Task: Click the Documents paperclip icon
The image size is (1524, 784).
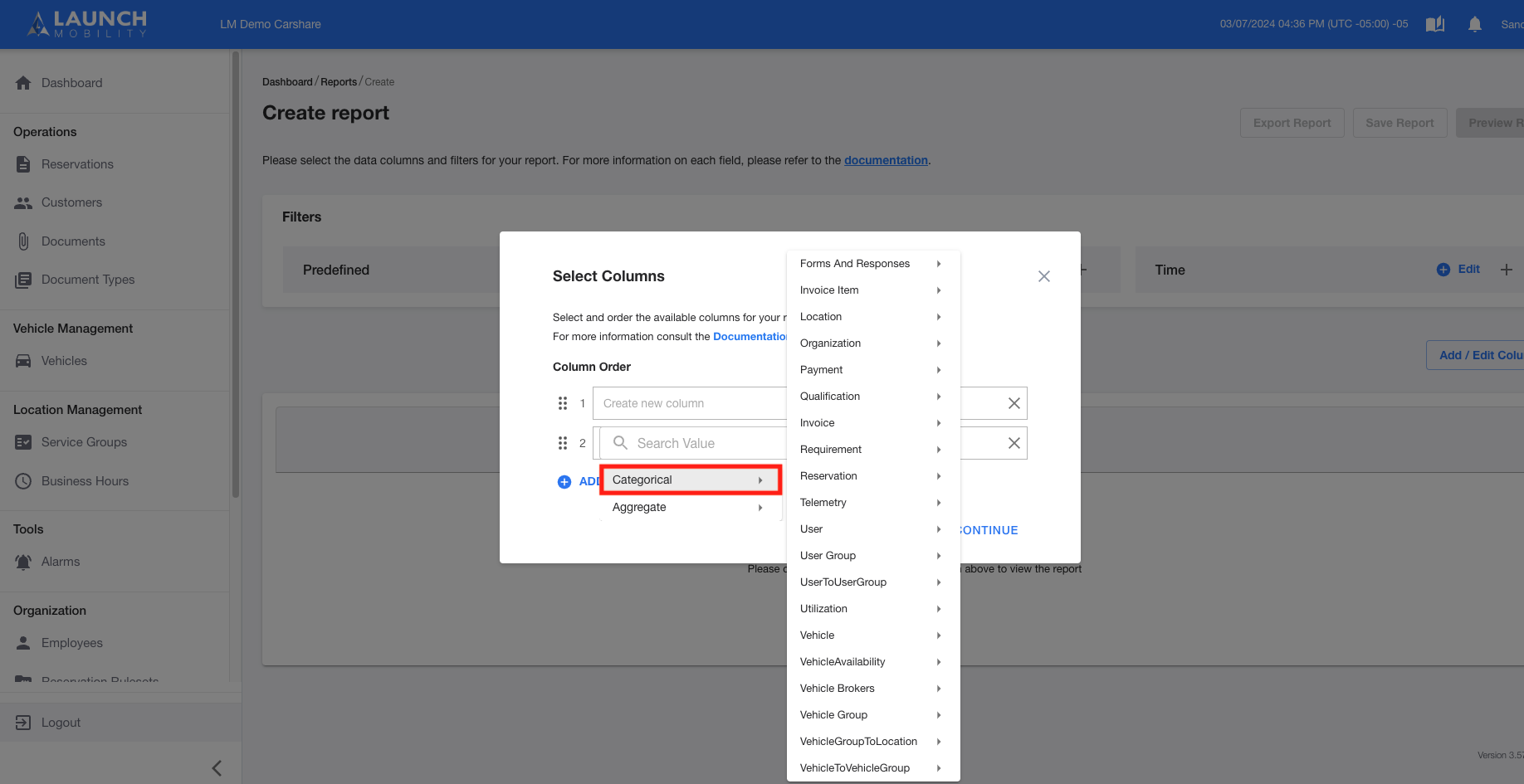Action: point(23,241)
